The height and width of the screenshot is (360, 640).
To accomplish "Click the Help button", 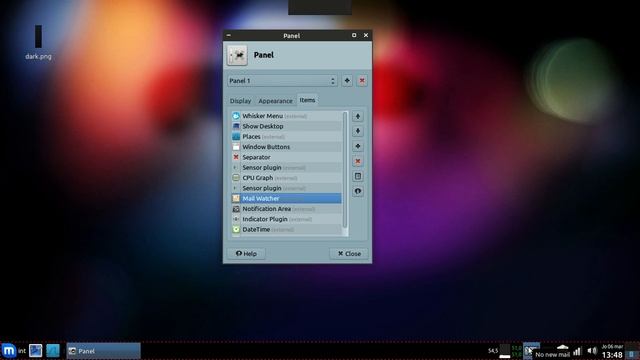I will coord(246,253).
